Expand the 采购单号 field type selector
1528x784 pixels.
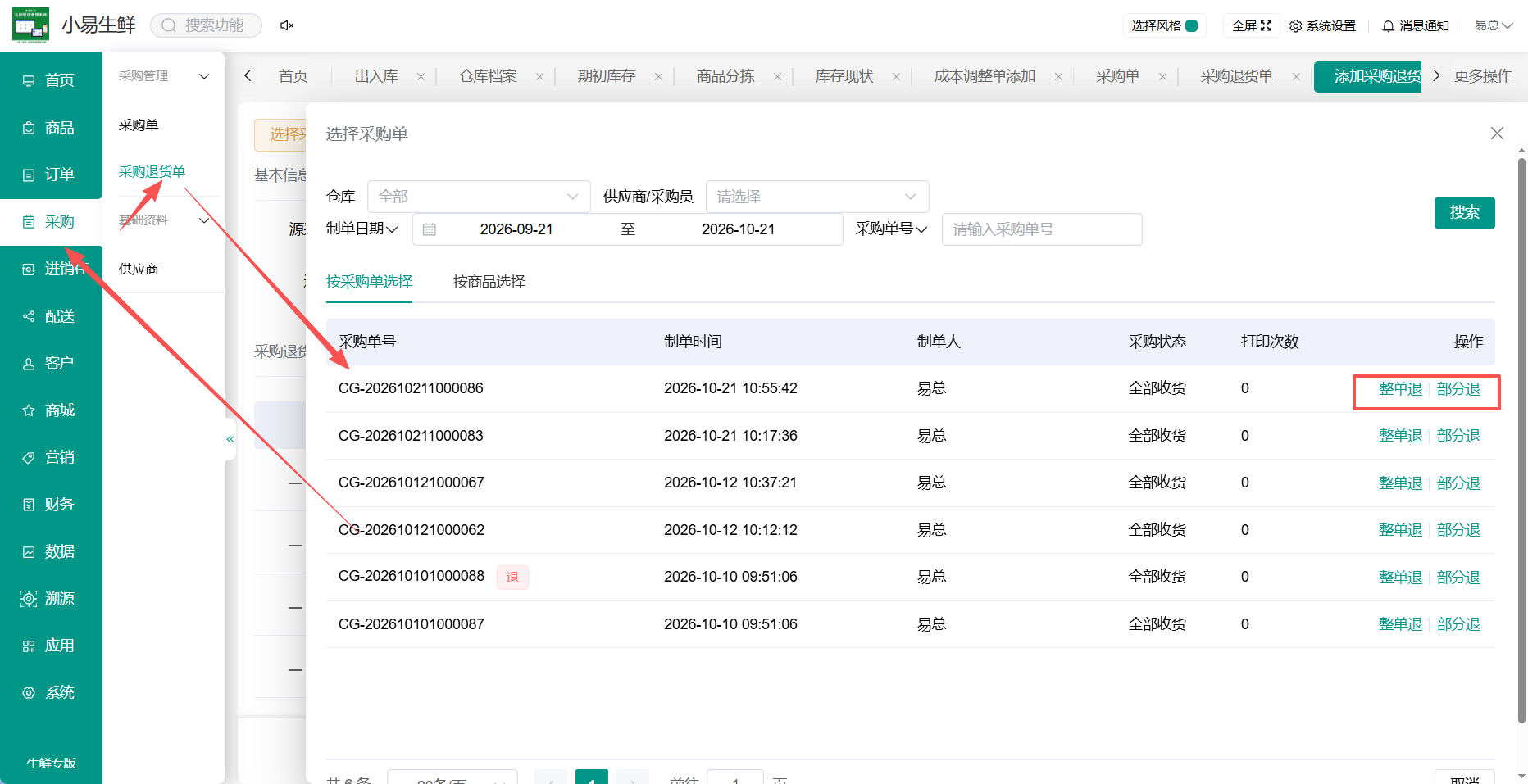tap(892, 229)
